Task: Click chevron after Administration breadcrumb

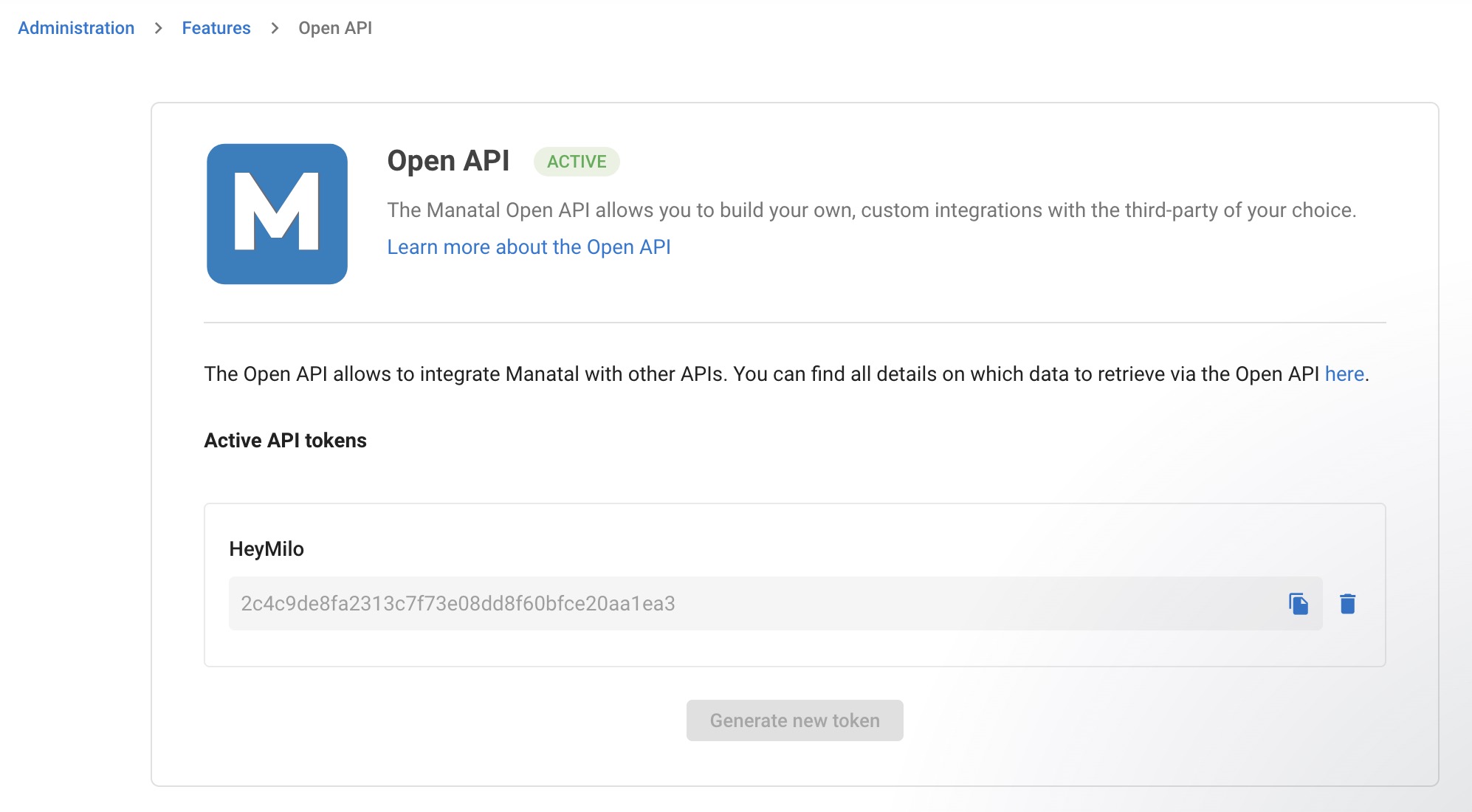Action: [x=158, y=28]
